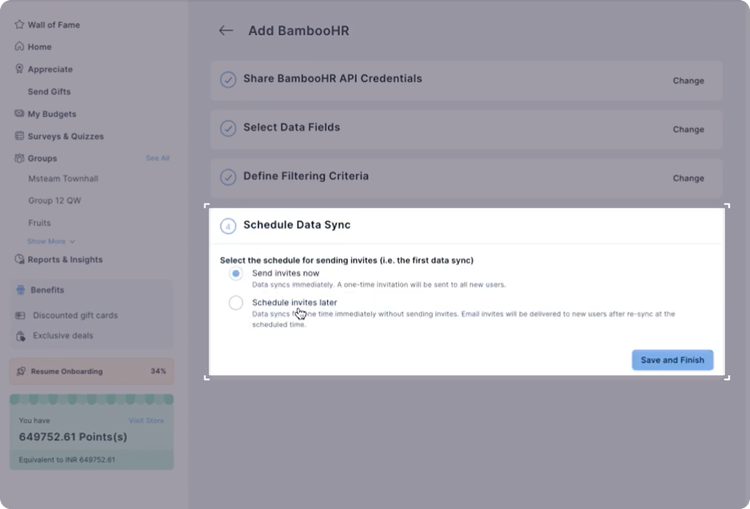Click the checkmark icon for Define Filtering Criteria
This screenshot has width=750, height=509.
tap(228, 177)
